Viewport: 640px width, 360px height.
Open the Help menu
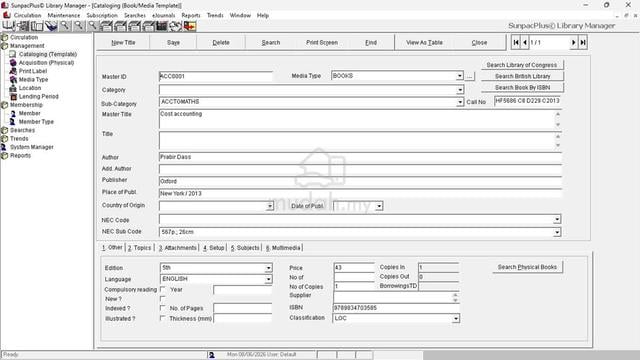(x=263, y=15)
